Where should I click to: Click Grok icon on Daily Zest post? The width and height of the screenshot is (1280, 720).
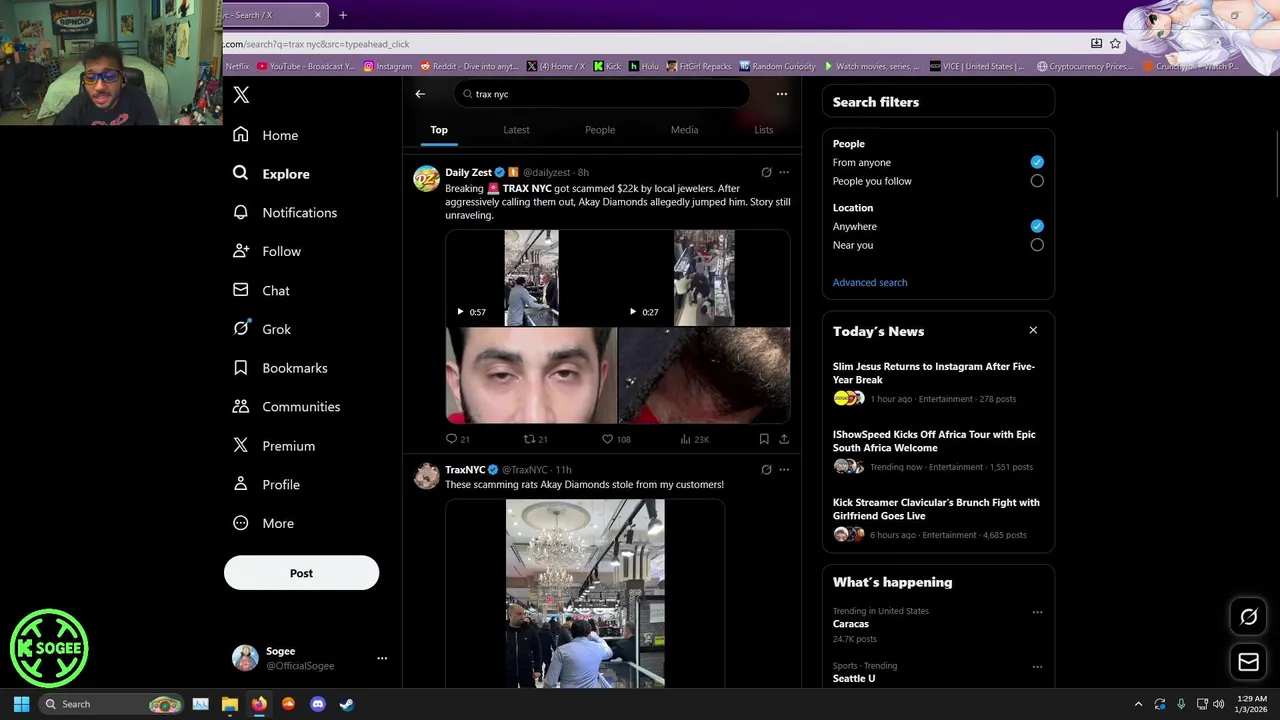[766, 172]
